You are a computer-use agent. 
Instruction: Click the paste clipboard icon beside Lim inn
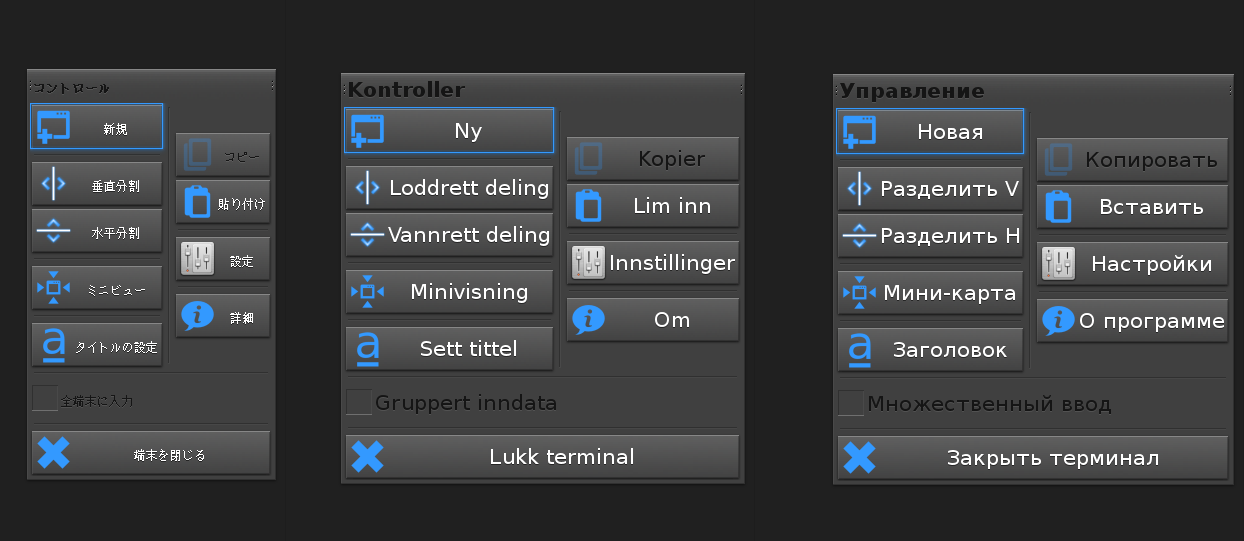tap(589, 206)
